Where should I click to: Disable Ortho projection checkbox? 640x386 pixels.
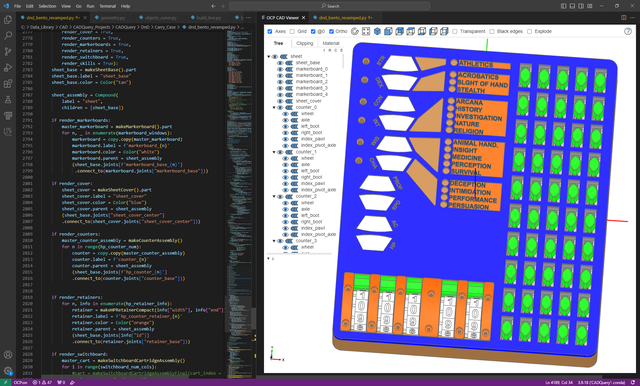pos(331,31)
